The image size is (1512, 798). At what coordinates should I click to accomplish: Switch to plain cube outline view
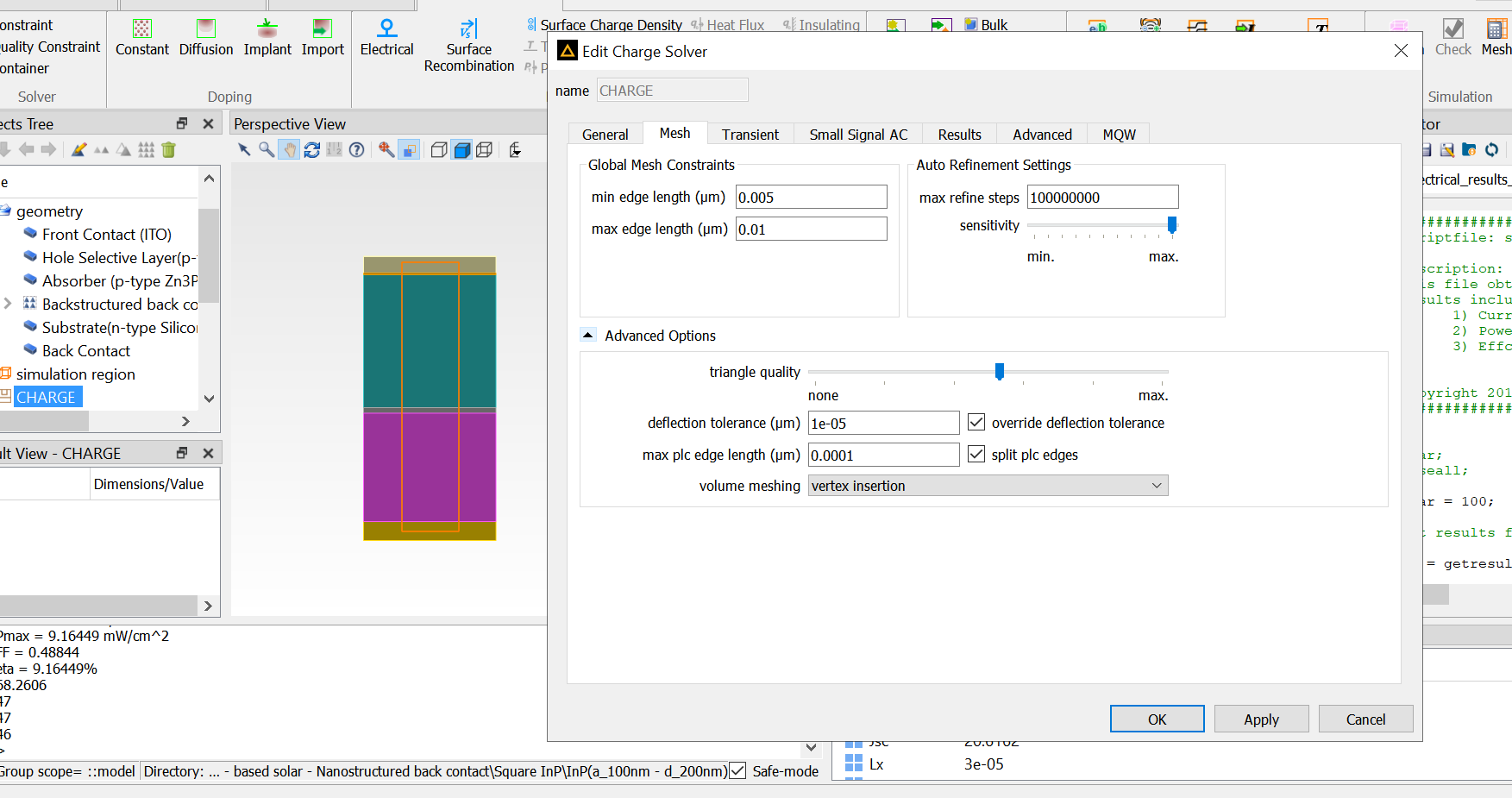click(439, 150)
